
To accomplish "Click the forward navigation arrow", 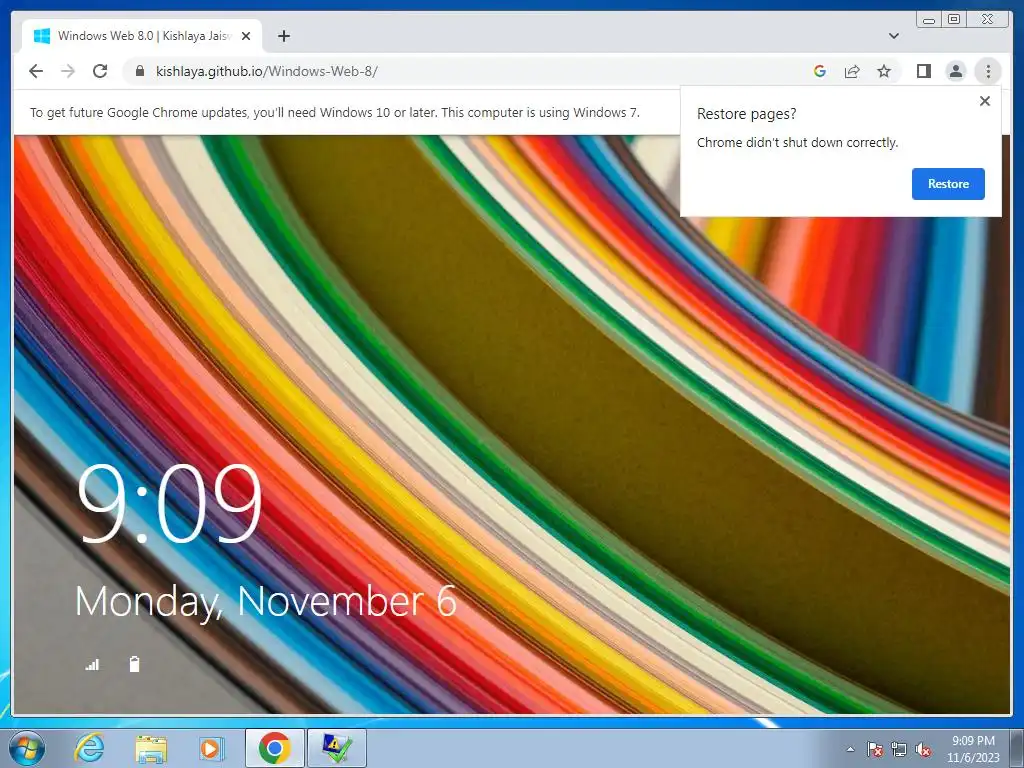I will [68, 71].
